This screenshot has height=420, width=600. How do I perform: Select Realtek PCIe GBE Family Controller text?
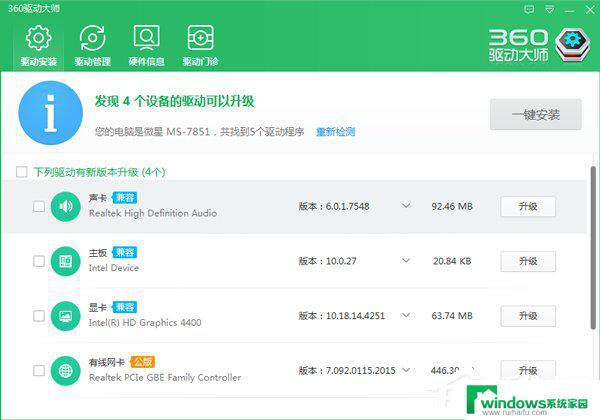tap(165, 378)
